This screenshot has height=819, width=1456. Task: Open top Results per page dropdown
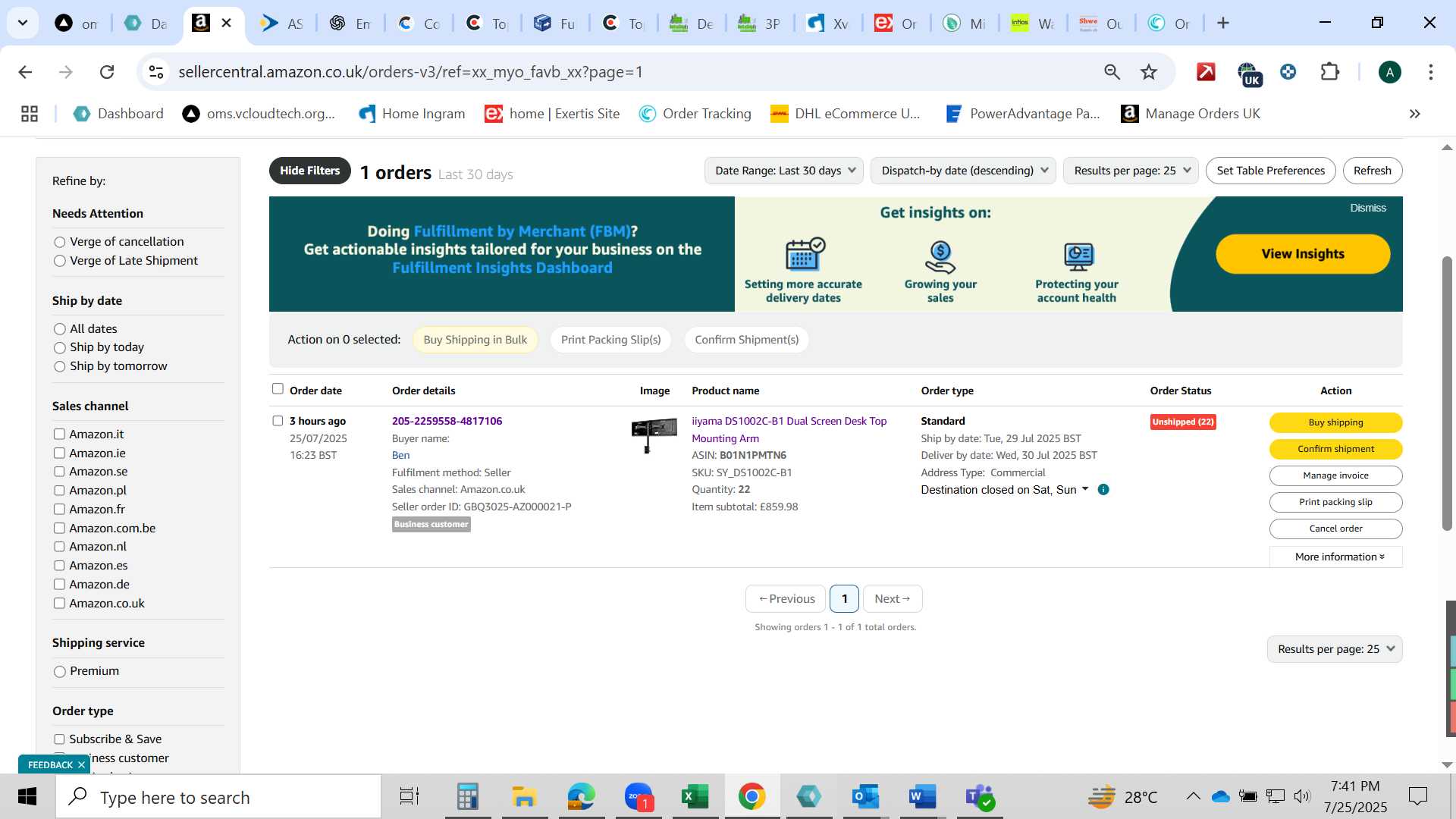point(1131,171)
